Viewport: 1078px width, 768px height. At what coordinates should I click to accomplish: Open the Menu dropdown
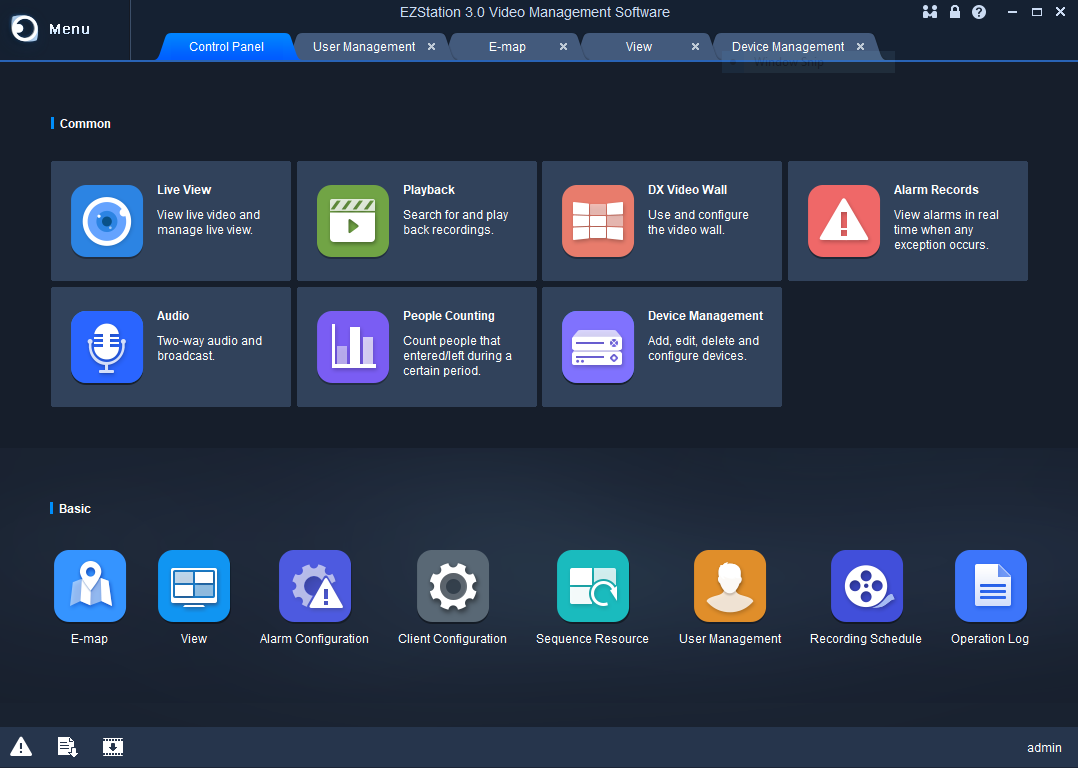pyautogui.click(x=47, y=29)
